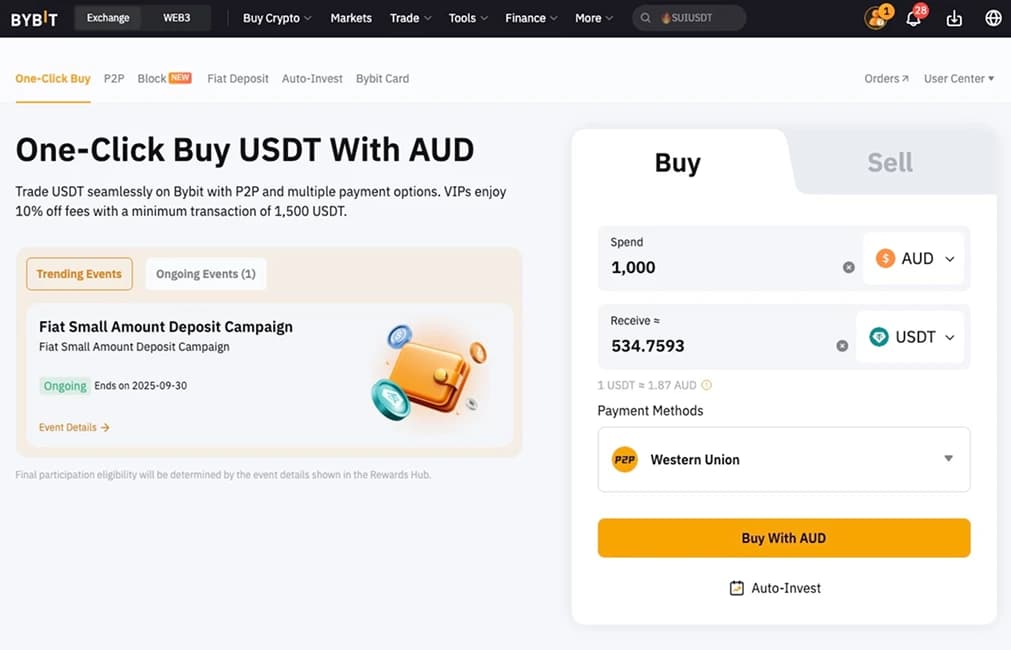
Task: Click the Bybit logo
Action: (x=34, y=17)
